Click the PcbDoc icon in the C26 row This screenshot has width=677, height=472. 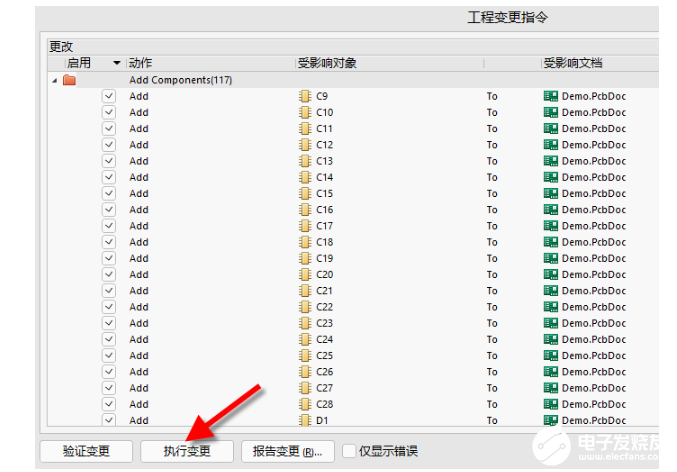click(550, 372)
